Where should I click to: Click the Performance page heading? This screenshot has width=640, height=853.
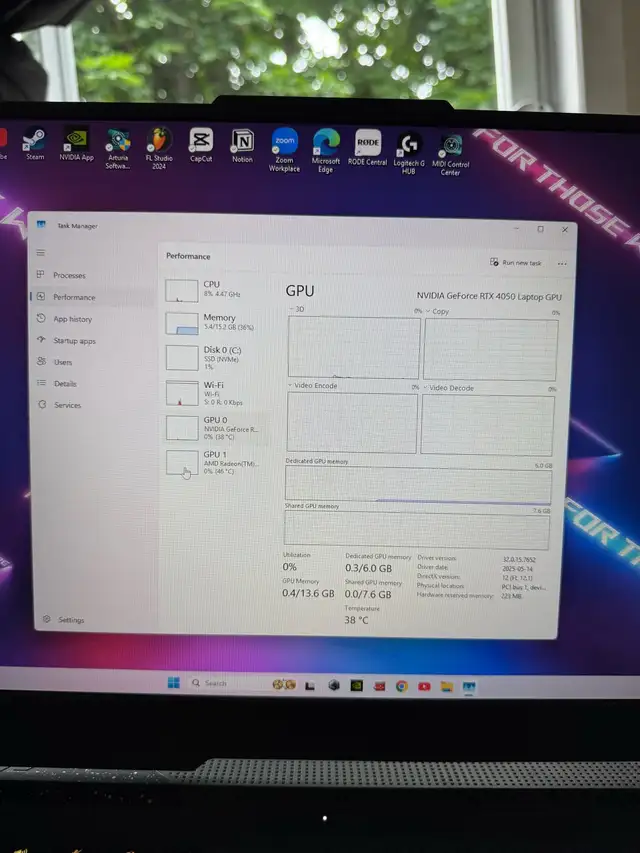pos(188,256)
